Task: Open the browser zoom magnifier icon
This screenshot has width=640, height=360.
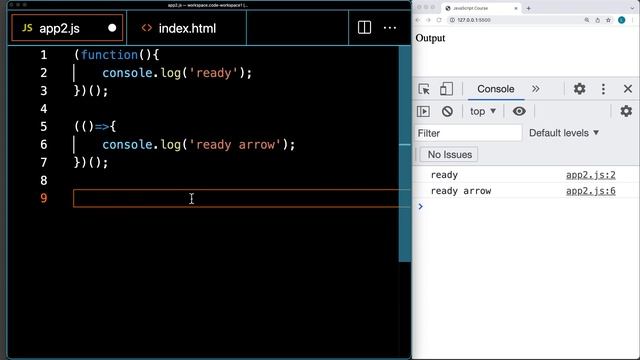Action: tap(587, 20)
